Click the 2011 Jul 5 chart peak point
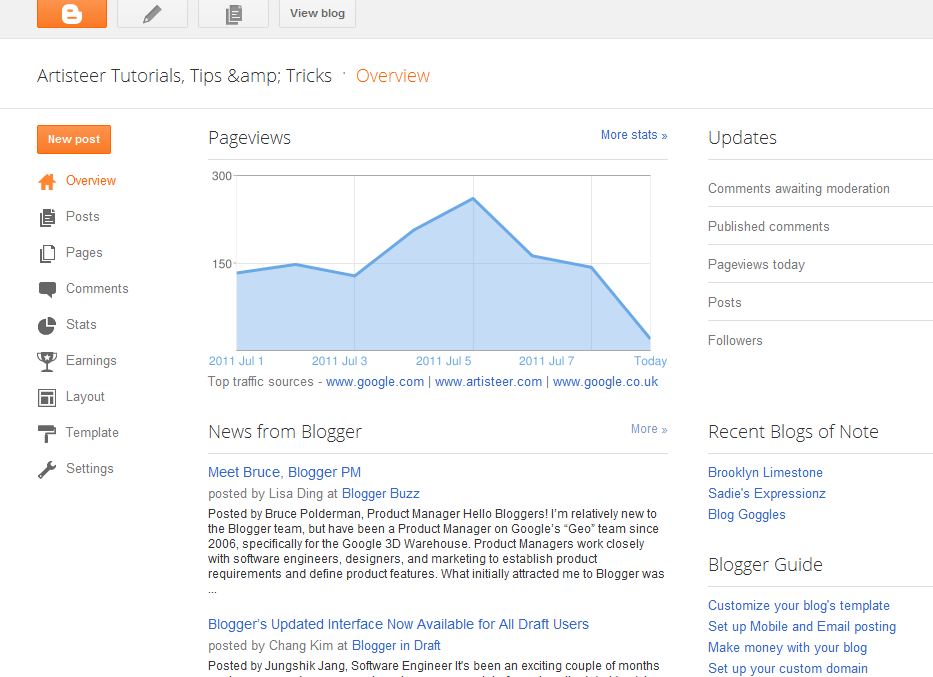The width and height of the screenshot is (933, 677). pyautogui.click(x=473, y=198)
